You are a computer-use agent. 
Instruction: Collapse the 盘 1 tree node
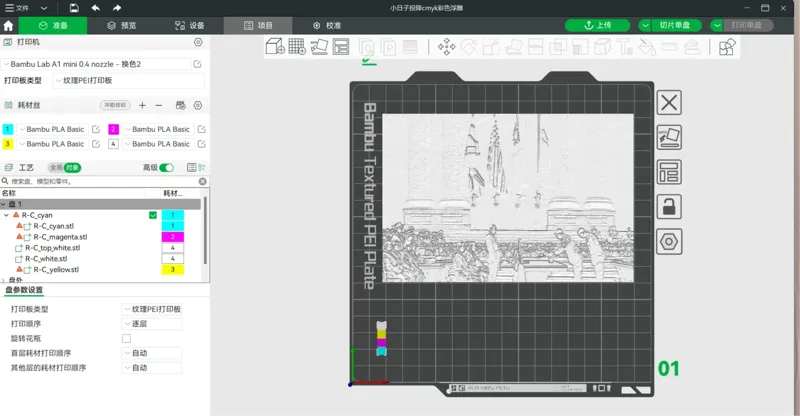pos(3,204)
